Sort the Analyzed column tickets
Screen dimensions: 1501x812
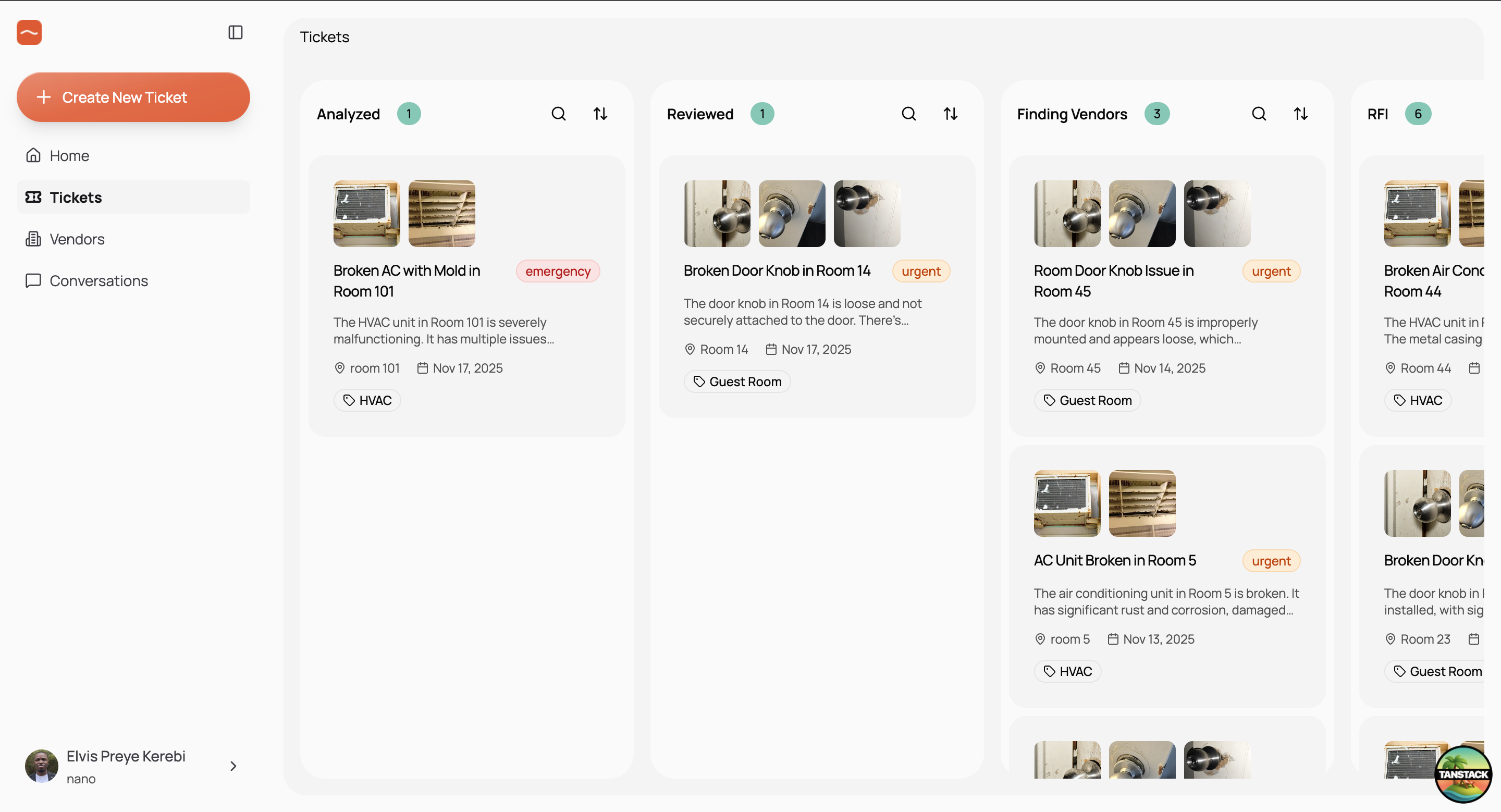600,114
